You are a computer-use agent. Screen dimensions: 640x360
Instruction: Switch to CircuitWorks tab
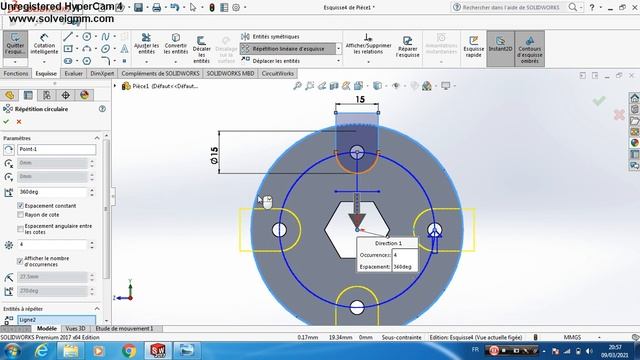(278, 73)
